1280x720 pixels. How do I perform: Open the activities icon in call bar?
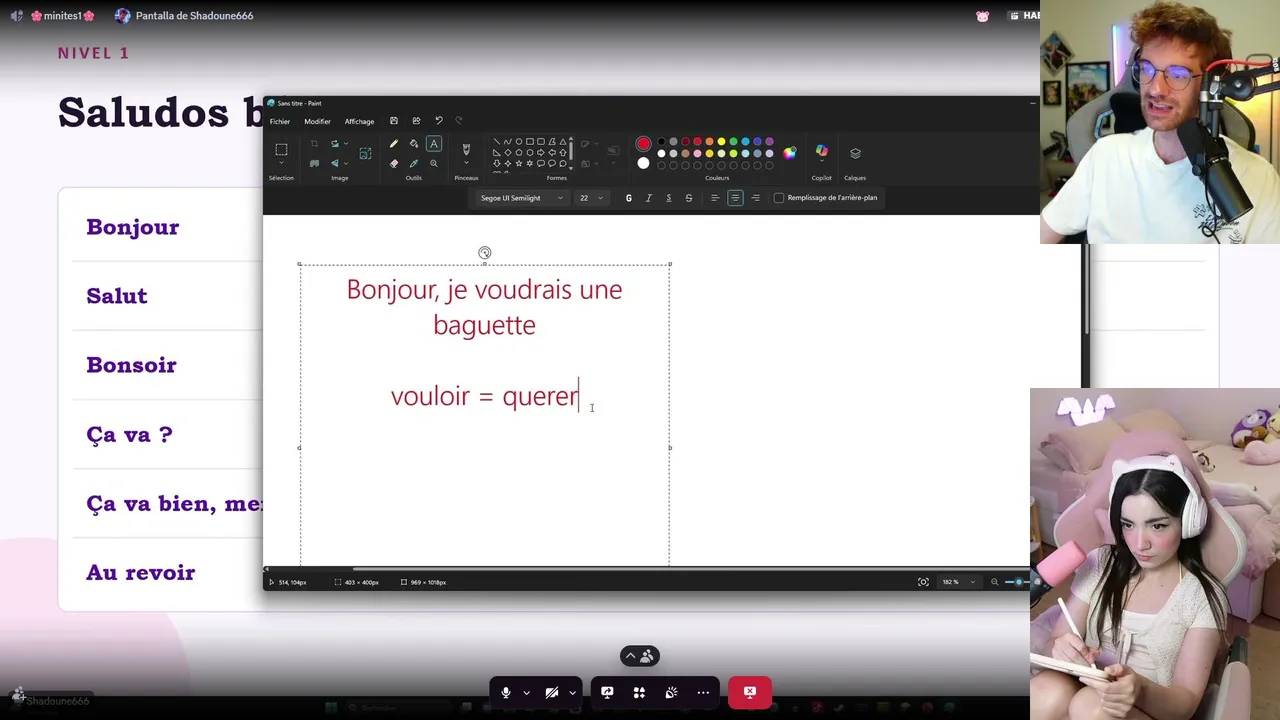click(639, 692)
